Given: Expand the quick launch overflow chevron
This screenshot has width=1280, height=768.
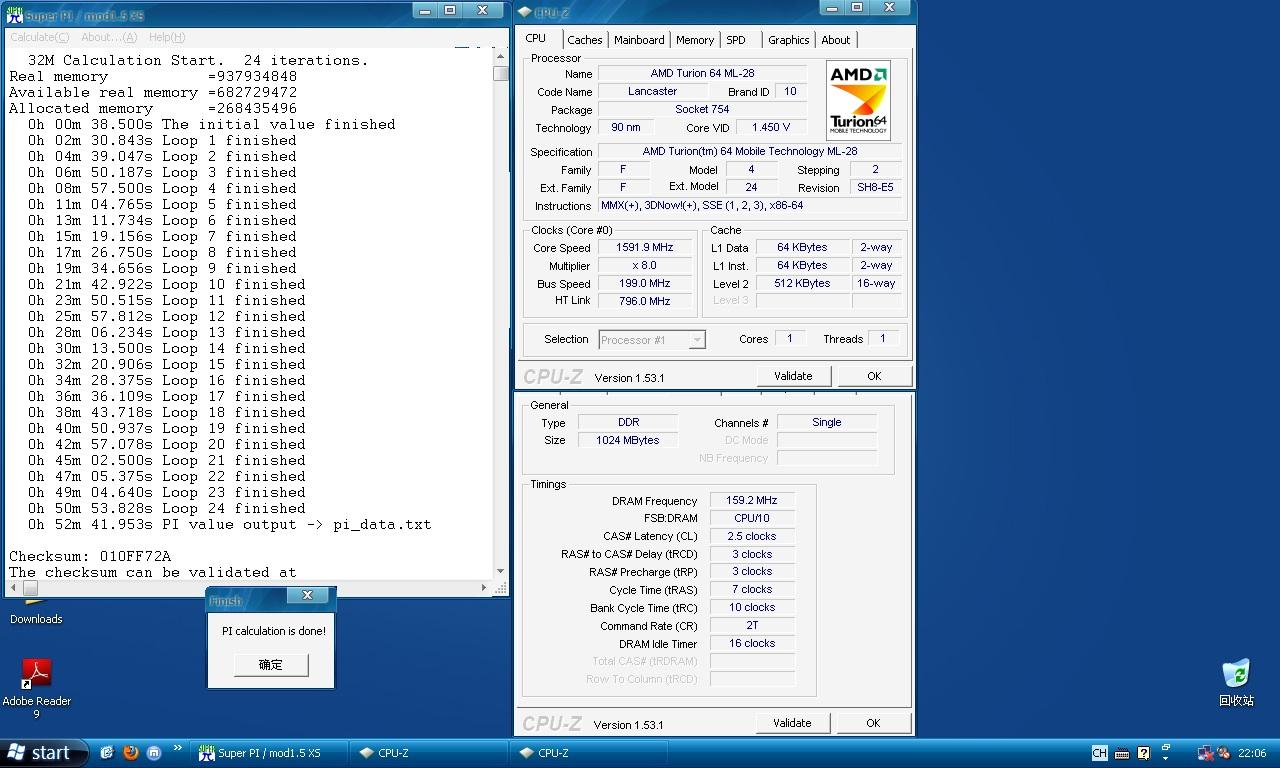Looking at the screenshot, I should click(x=178, y=748).
